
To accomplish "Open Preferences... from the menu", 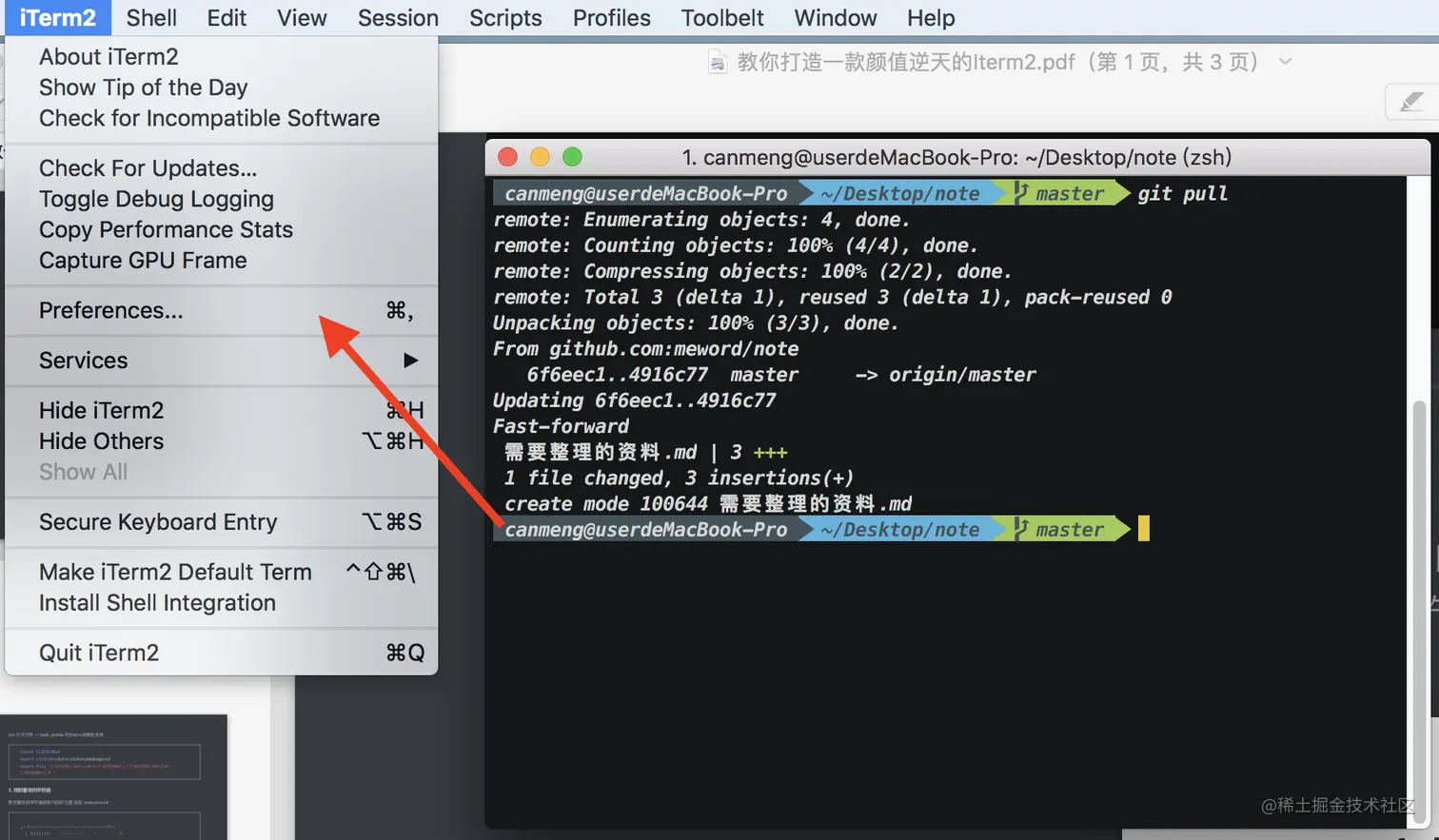I will 221,310.
